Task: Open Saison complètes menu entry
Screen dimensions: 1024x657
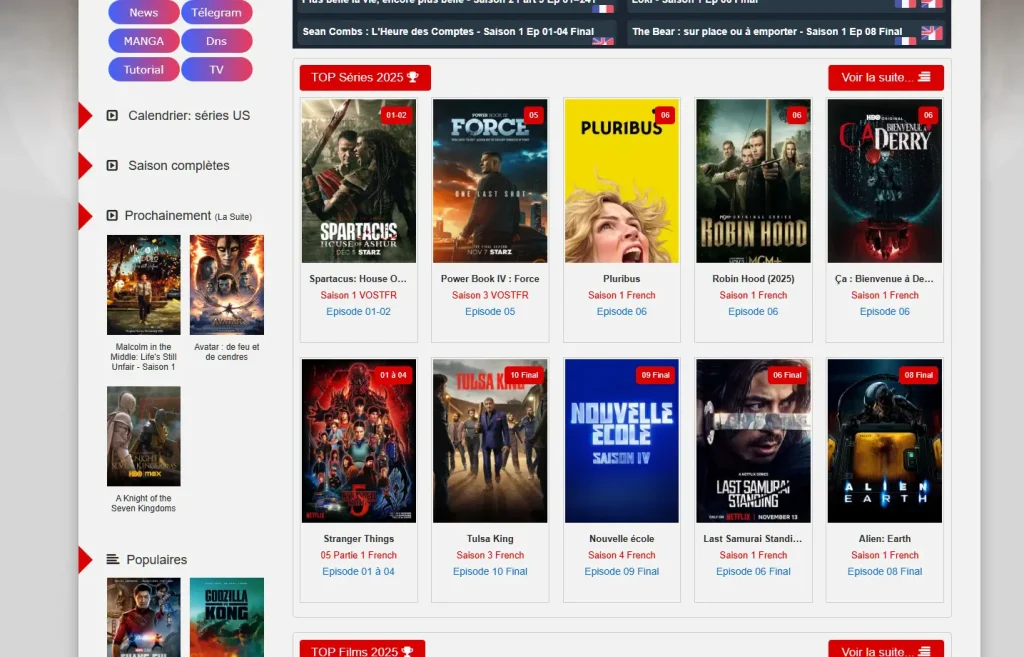Action: tap(179, 165)
